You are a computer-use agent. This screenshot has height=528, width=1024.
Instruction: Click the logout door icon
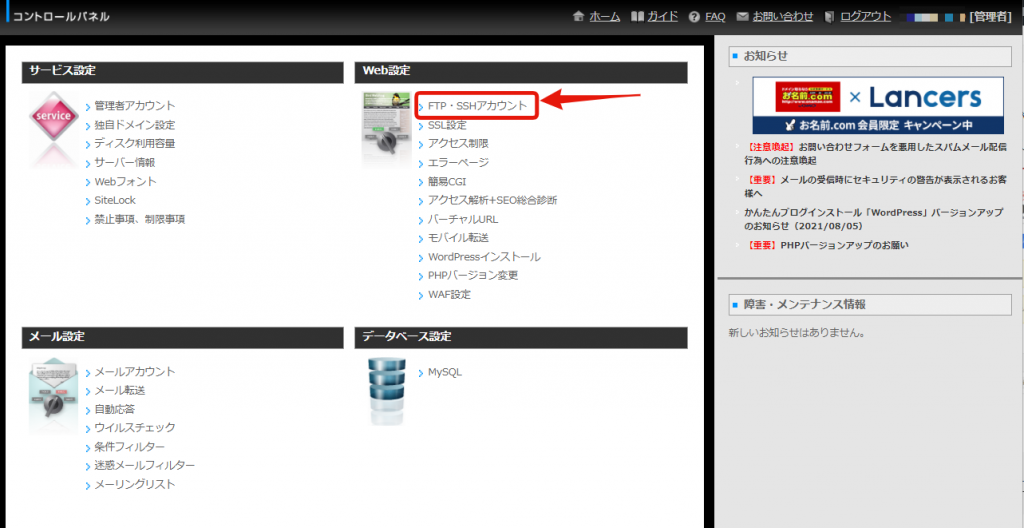pos(829,17)
